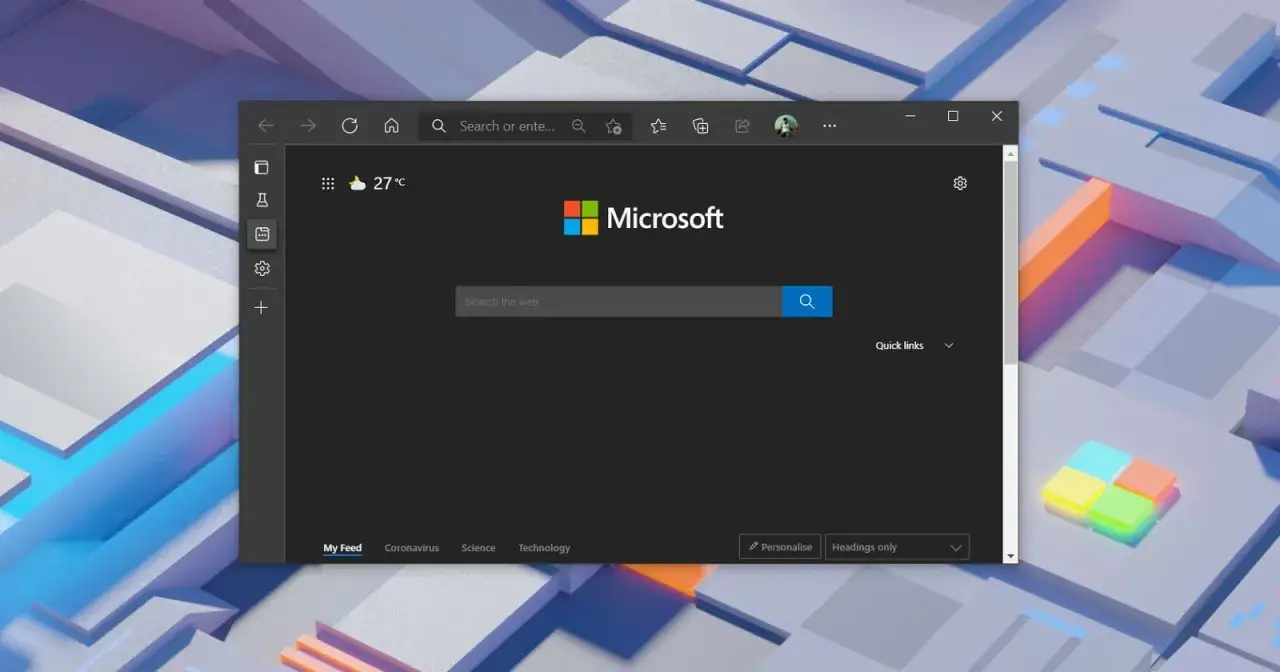Add a new item with sidebar plus
The height and width of the screenshot is (672, 1280).
click(262, 308)
